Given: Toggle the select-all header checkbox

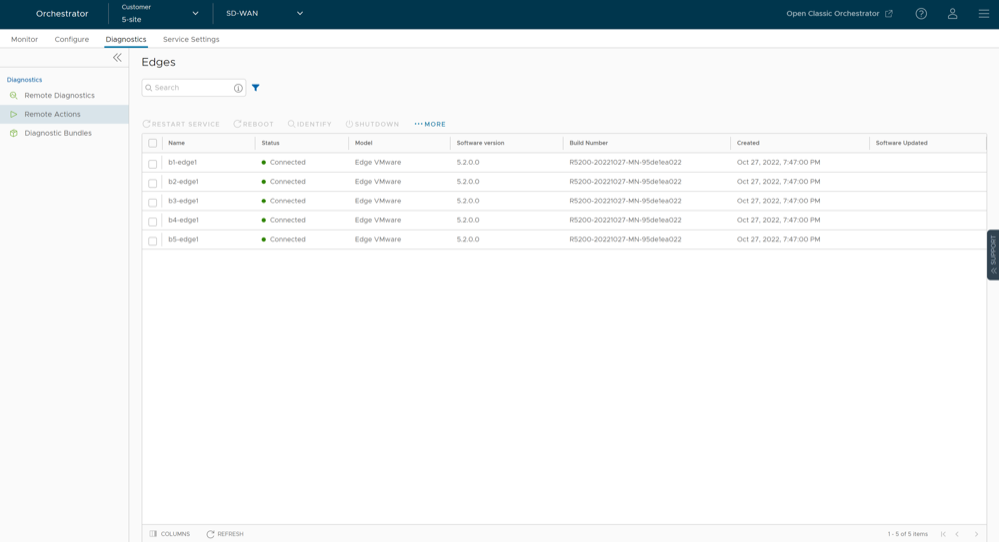Looking at the screenshot, I should point(153,143).
